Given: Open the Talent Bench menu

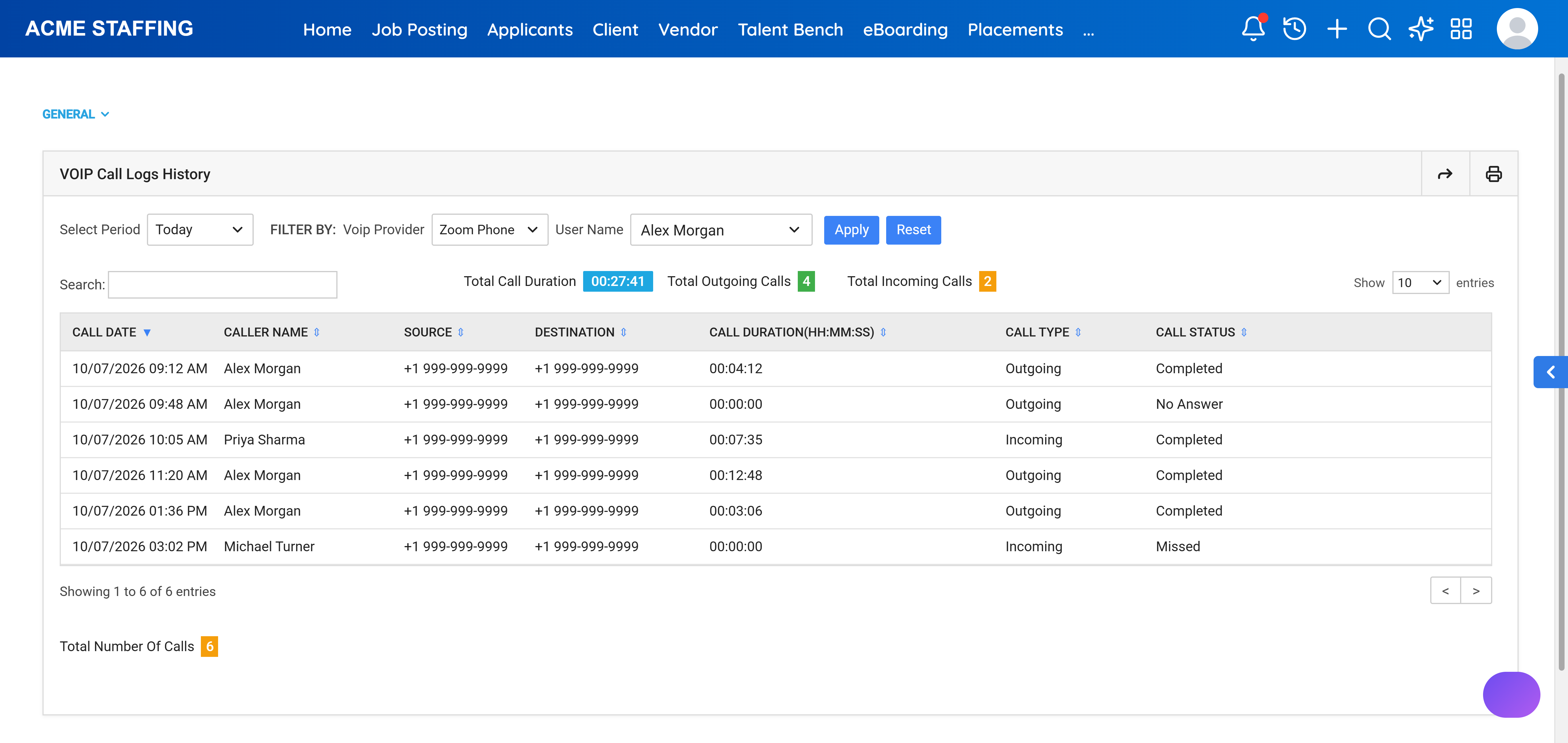Looking at the screenshot, I should (x=790, y=29).
